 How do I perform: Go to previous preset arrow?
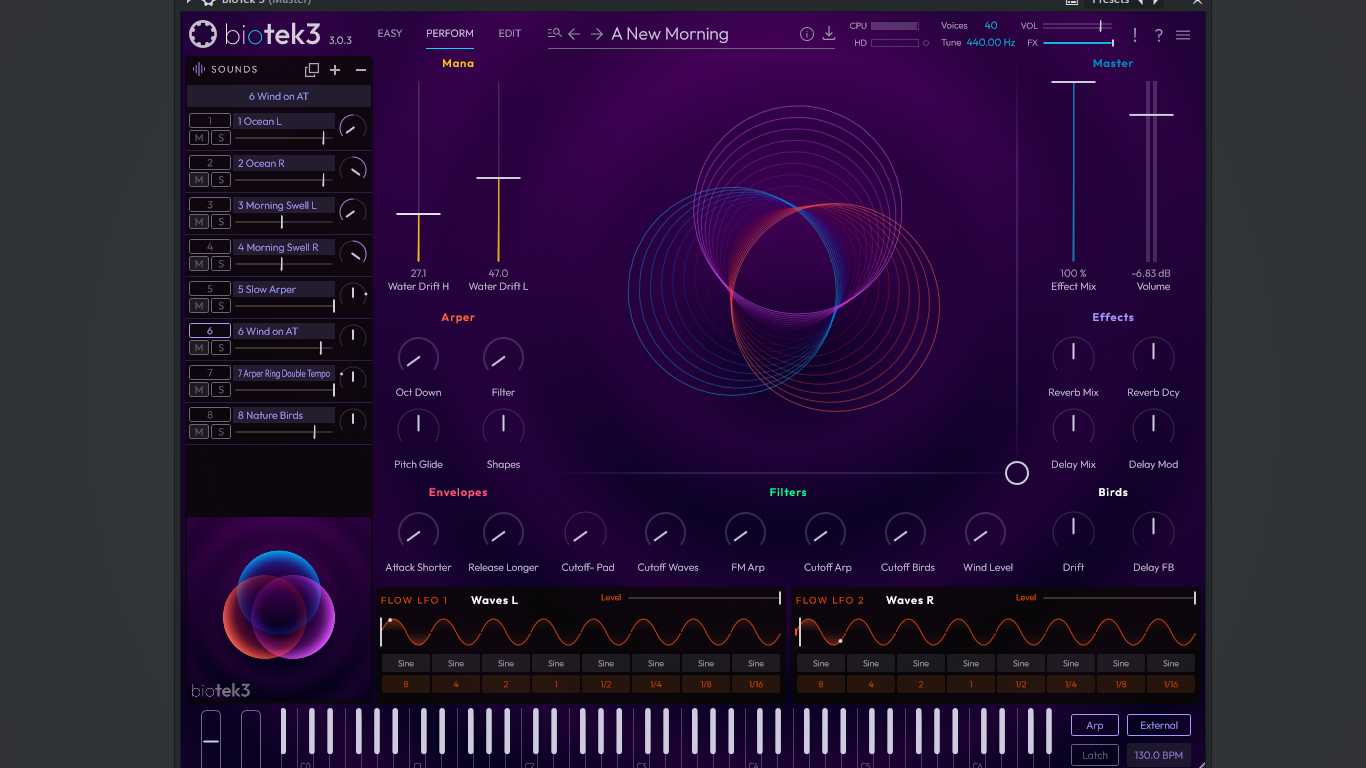click(x=575, y=34)
